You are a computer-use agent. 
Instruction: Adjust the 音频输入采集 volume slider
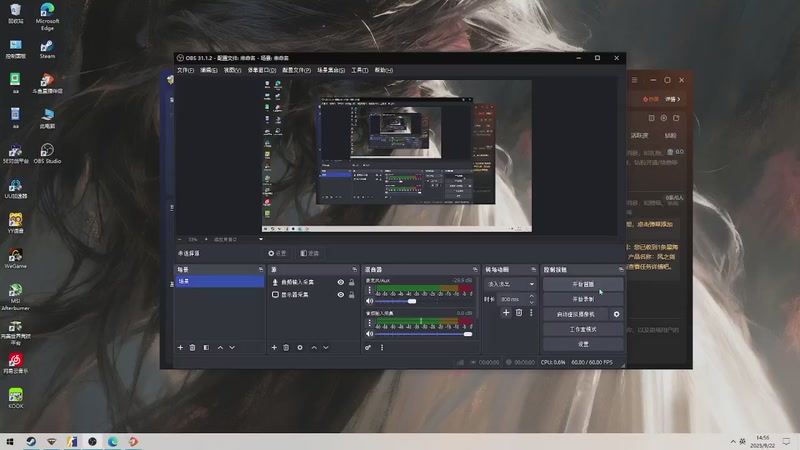pyautogui.click(x=423, y=334)
